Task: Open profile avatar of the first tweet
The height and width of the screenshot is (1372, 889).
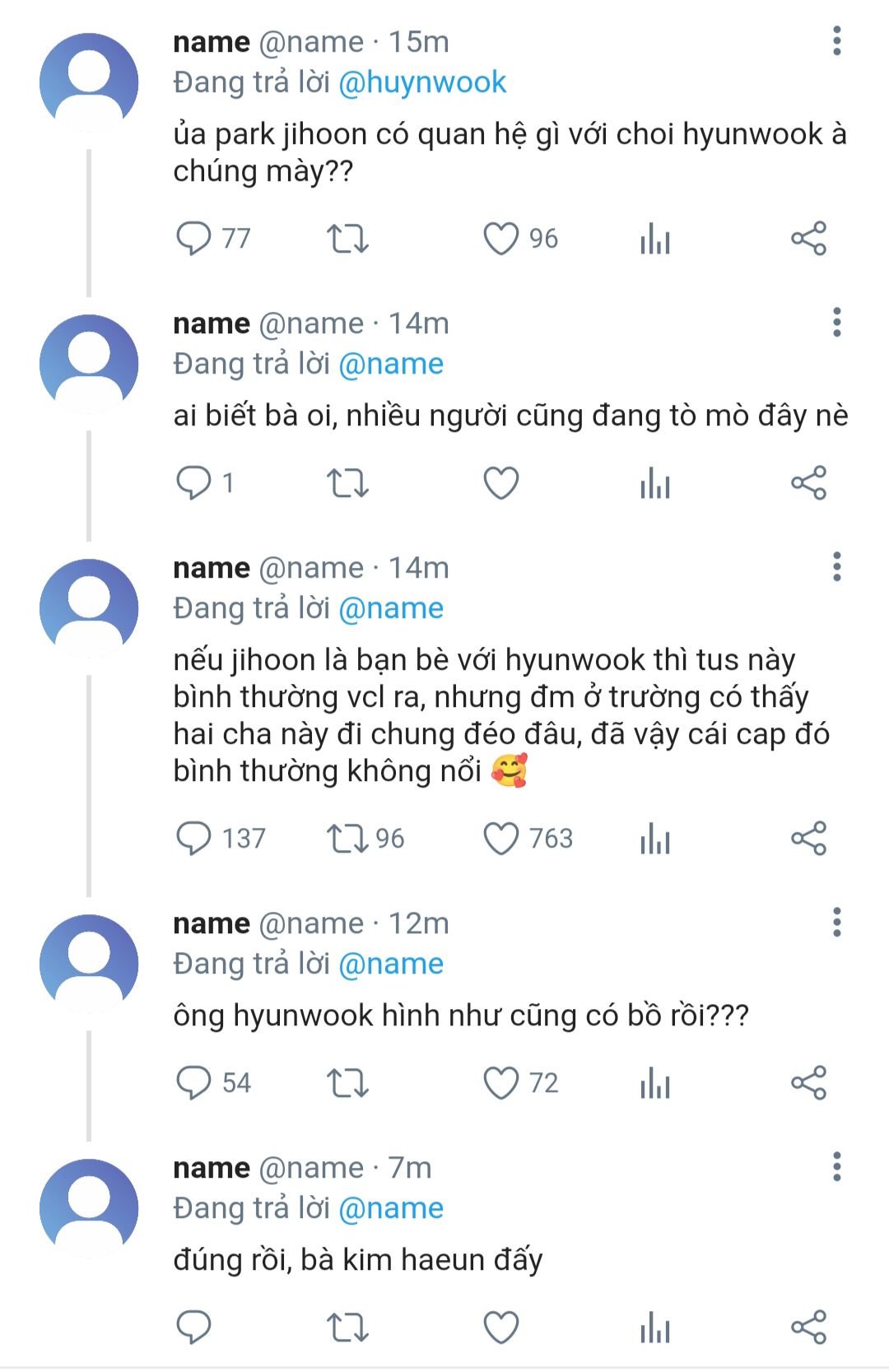Action: pos(89,81)
